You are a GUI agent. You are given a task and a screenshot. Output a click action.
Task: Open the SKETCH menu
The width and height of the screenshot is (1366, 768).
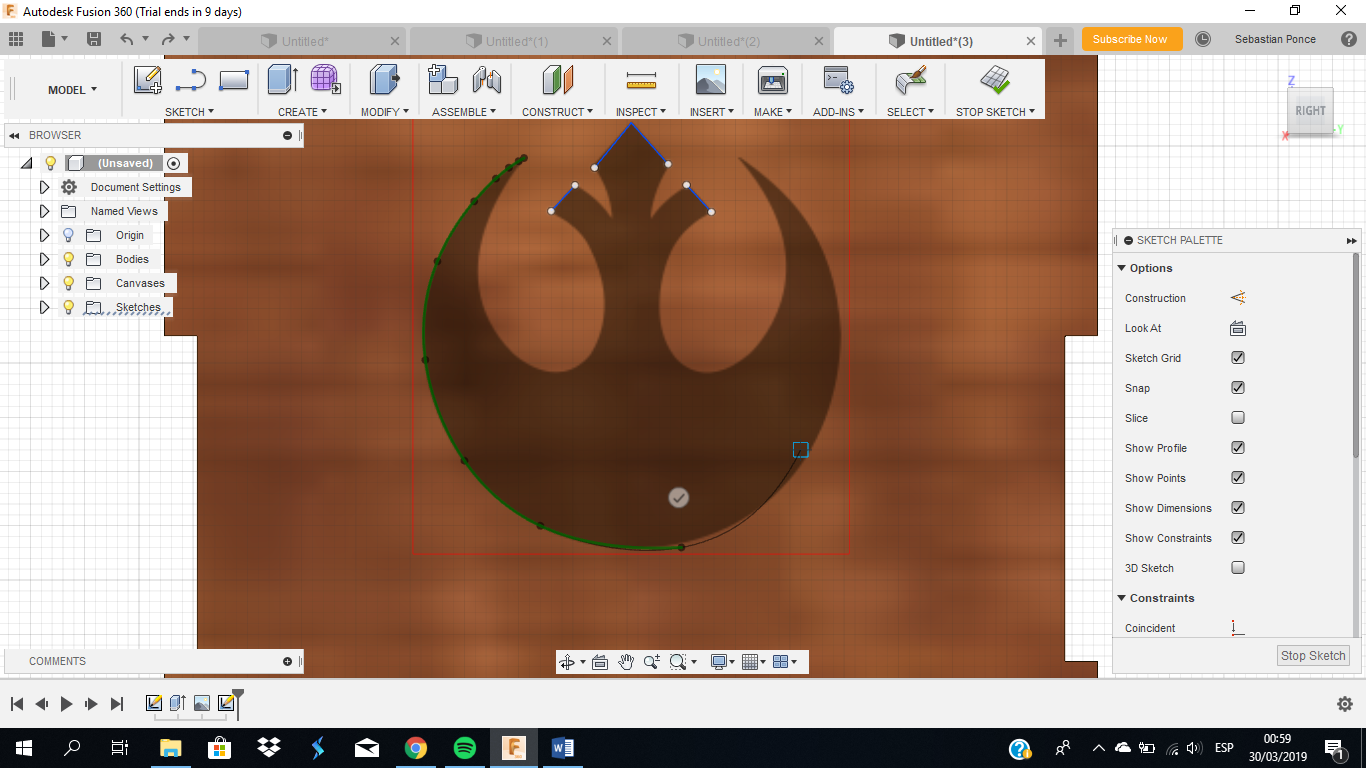click(190, 112)
